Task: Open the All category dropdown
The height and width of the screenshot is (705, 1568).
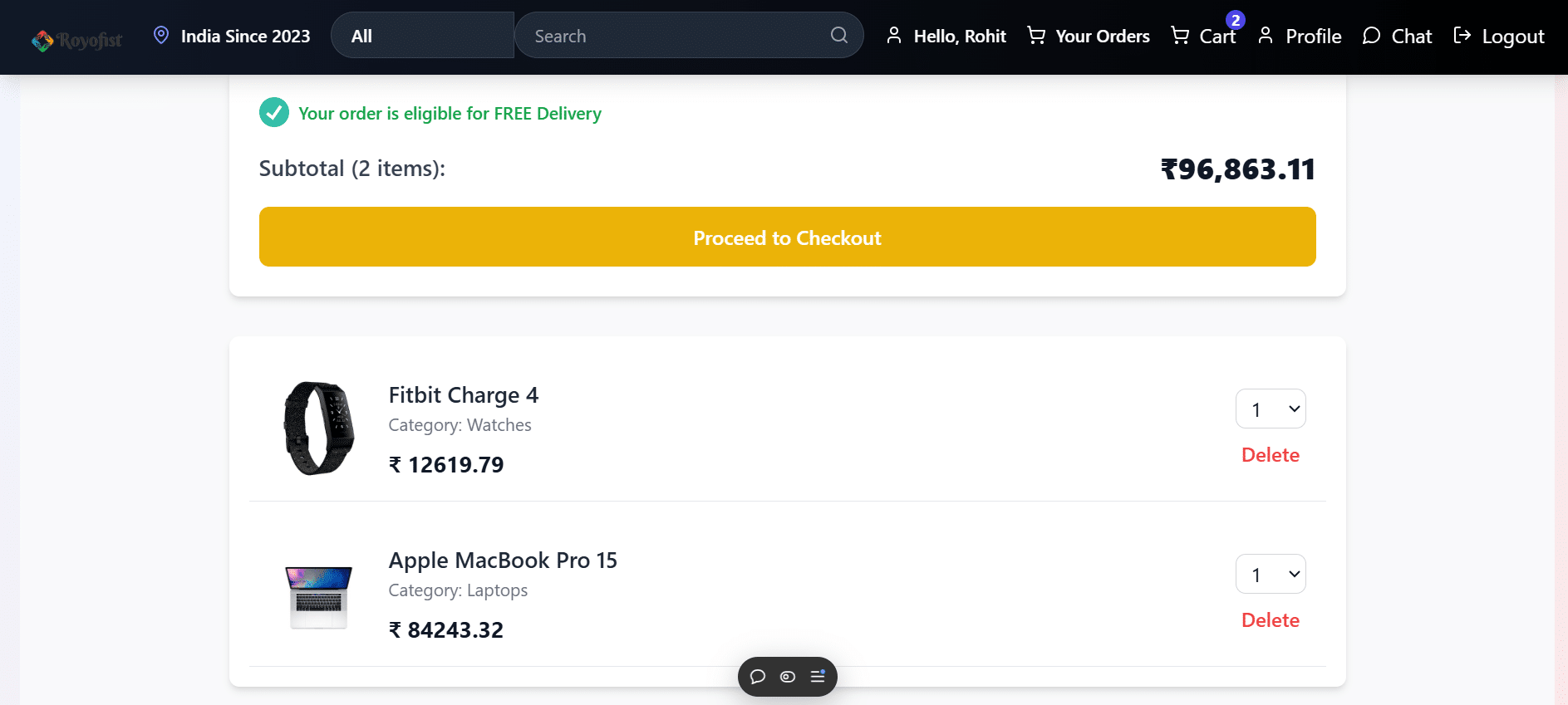Action: click(422, 35)
